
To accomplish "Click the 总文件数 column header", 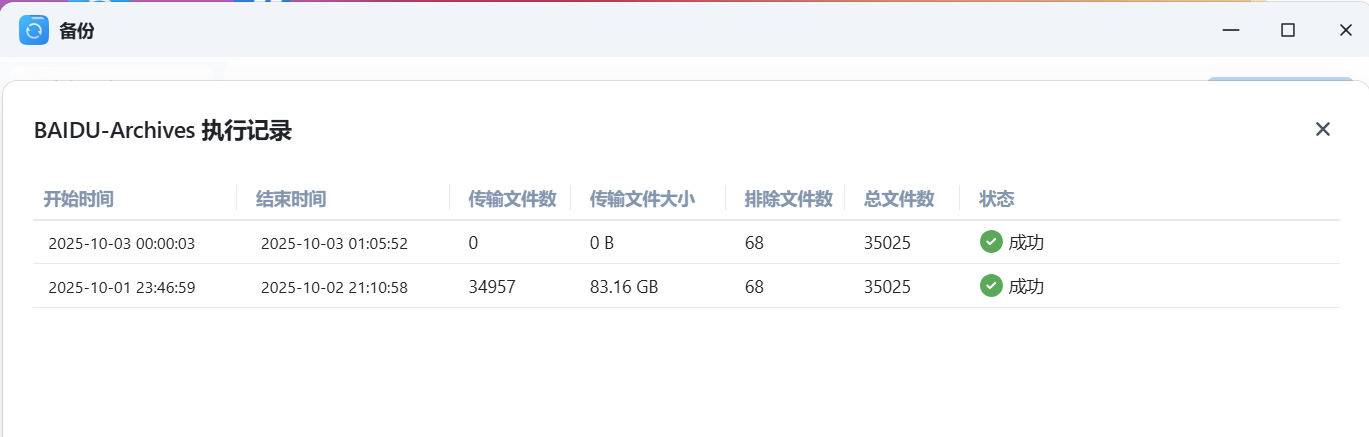I will 899,198.
